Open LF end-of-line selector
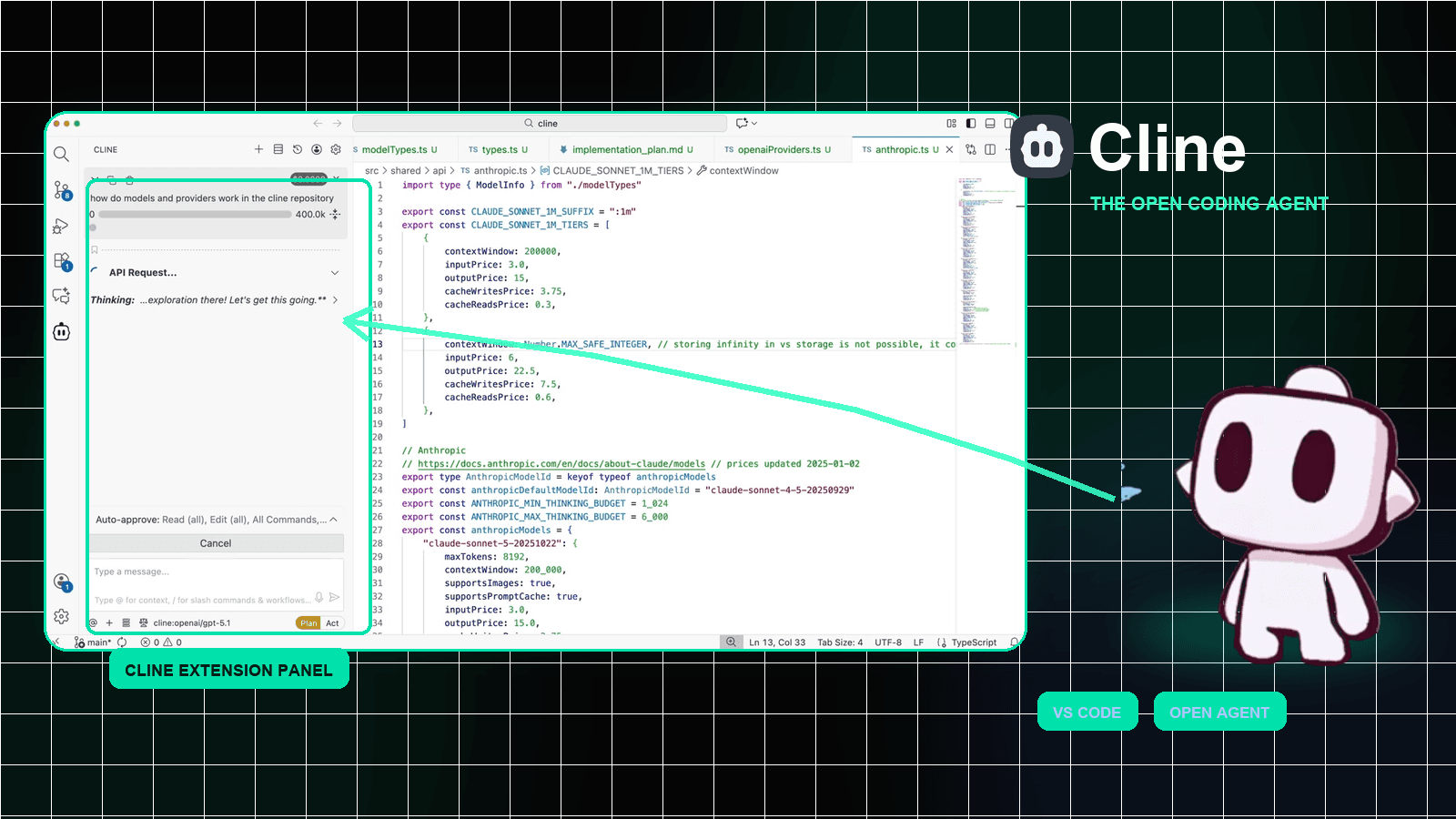The image size is (1456, 819). [918, 642]
